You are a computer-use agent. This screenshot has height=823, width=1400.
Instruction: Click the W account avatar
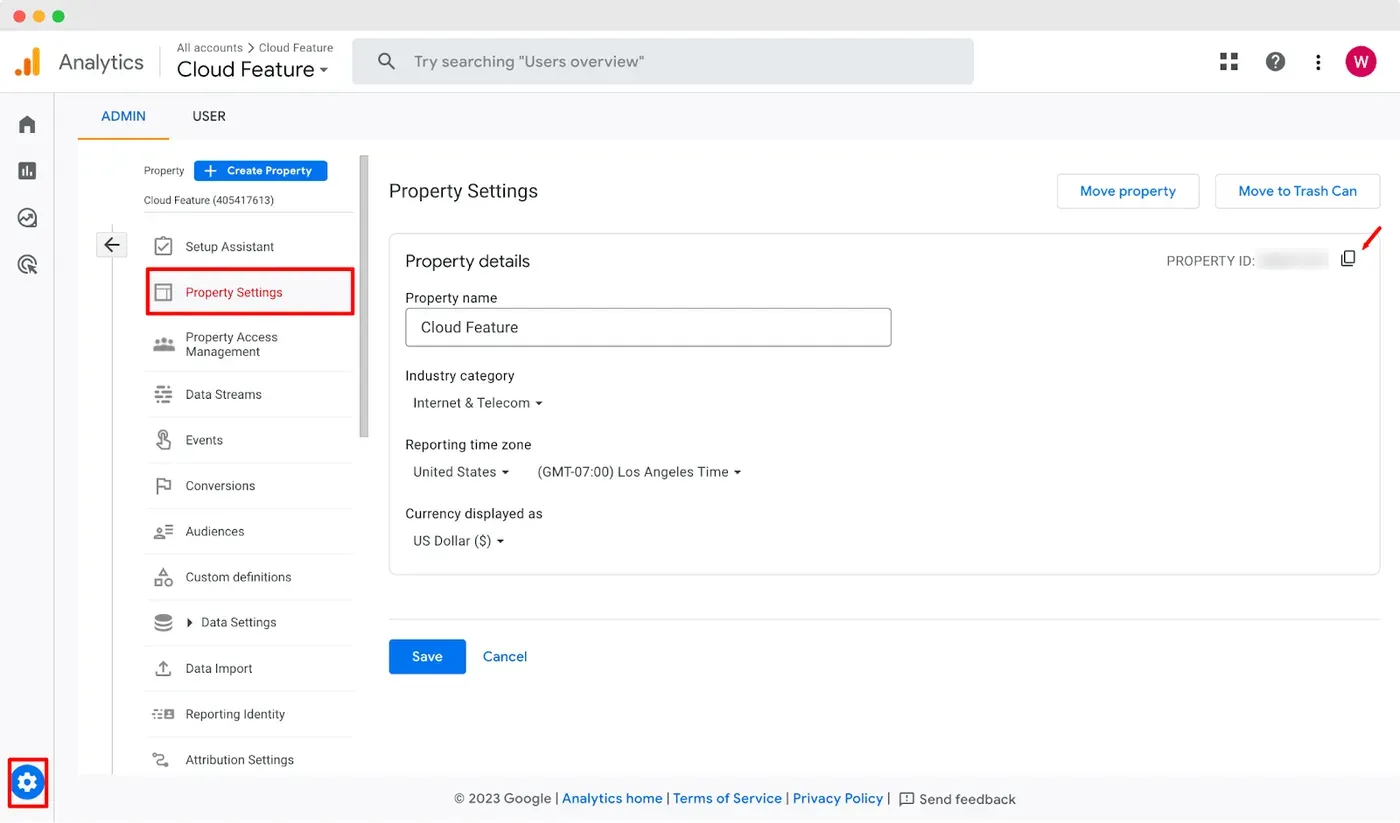1360,62
